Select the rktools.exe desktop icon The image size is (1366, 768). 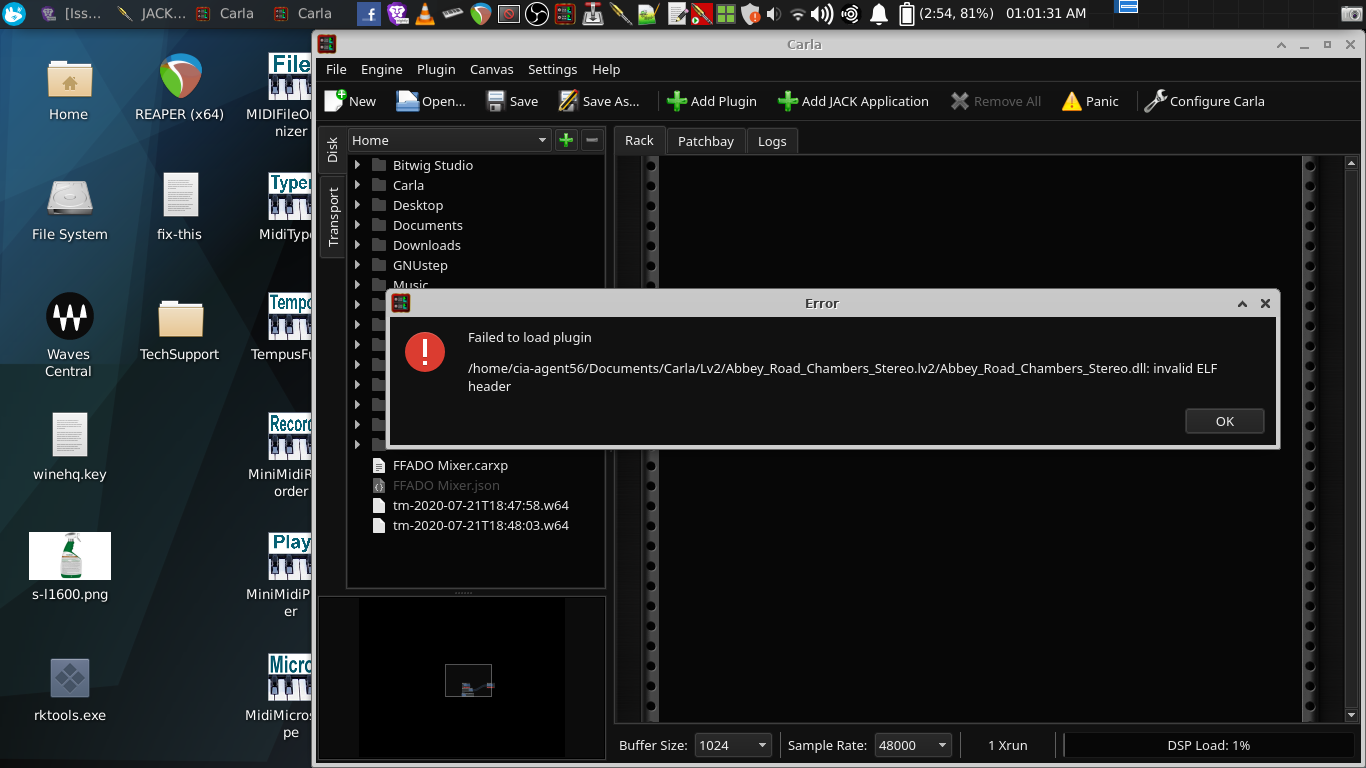click(x=69, y=688)
